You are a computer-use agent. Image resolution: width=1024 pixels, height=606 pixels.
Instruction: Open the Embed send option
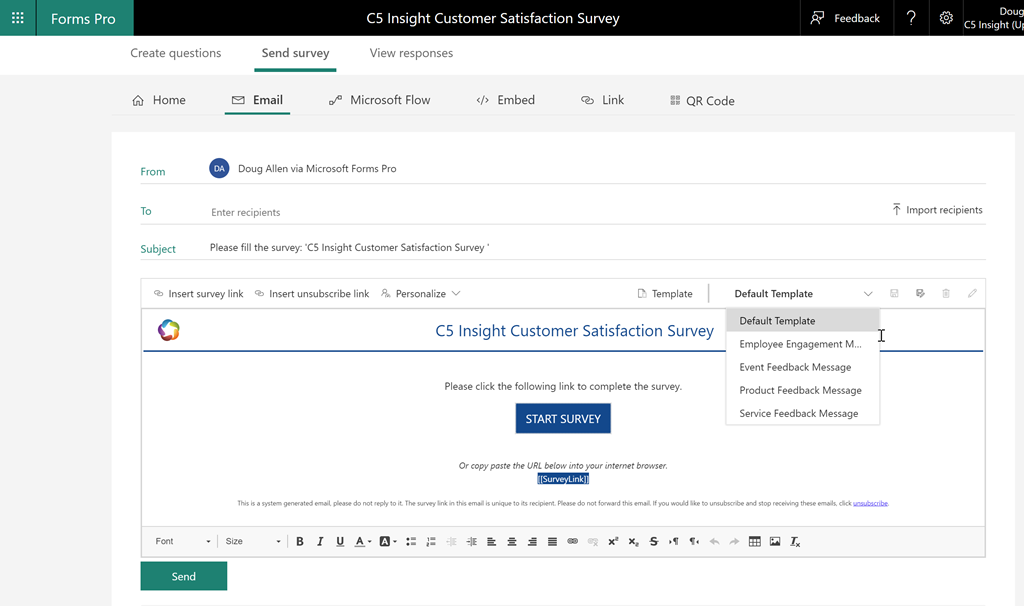coord(505,100)
